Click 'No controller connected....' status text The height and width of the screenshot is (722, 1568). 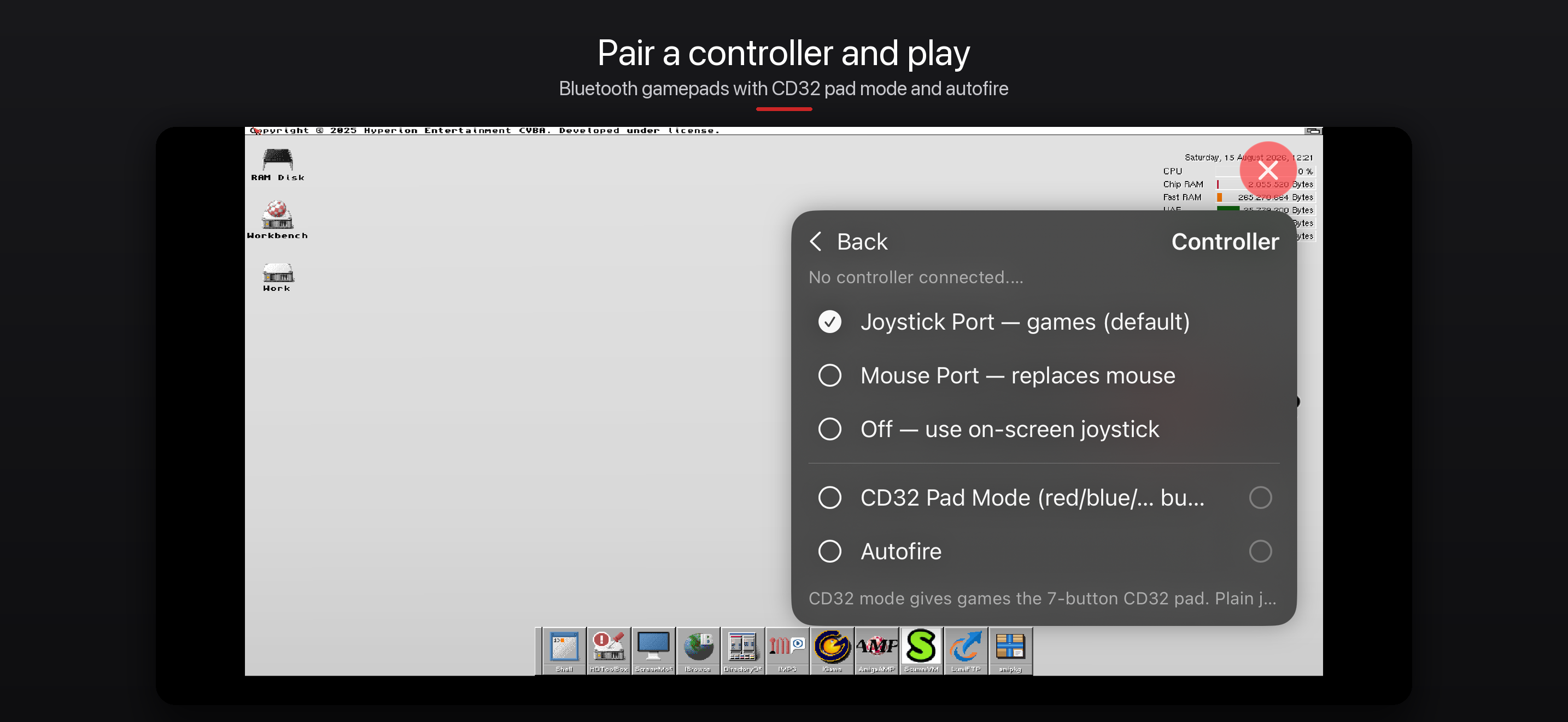point(915,277)
